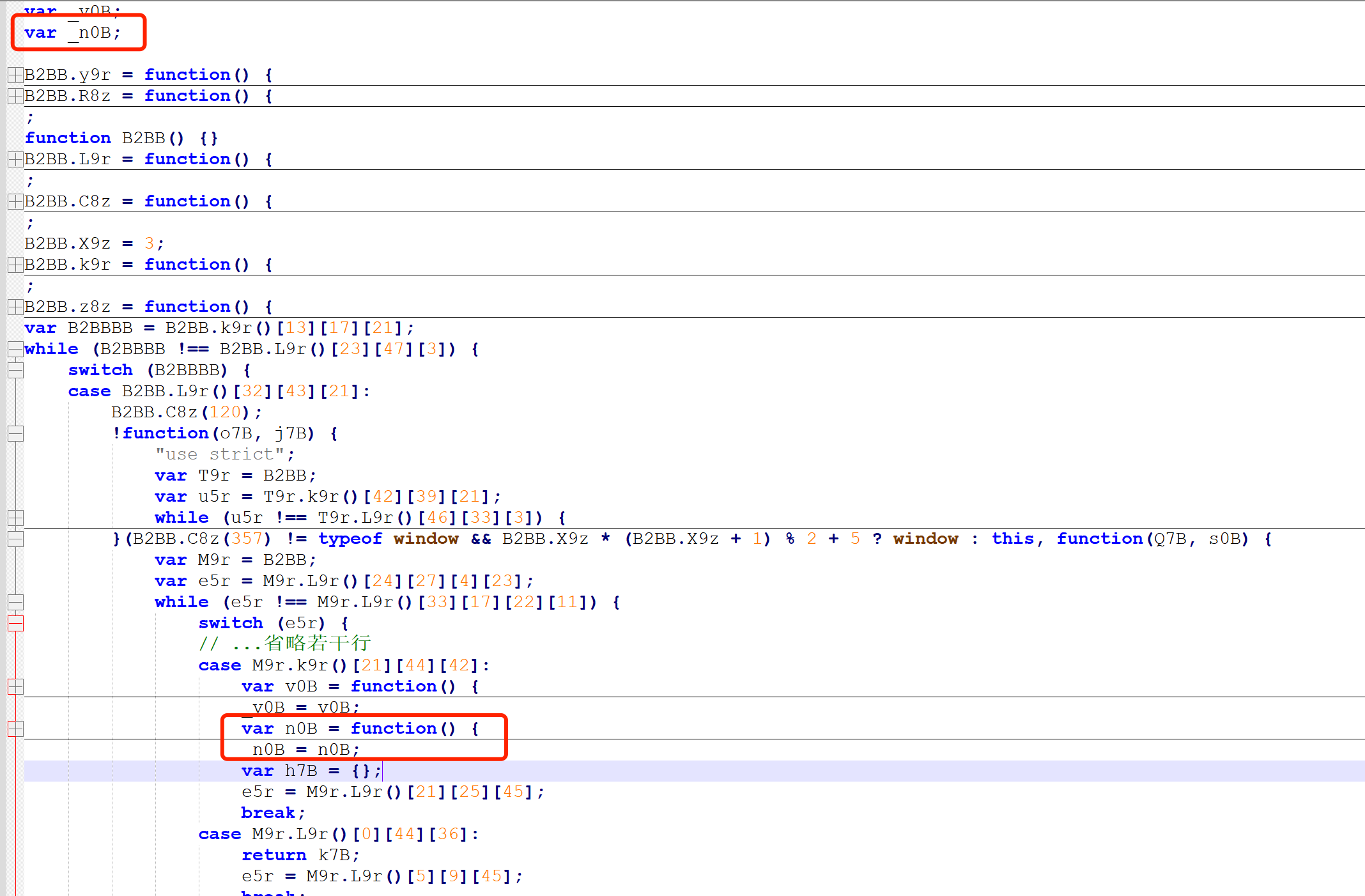This screenshot has height=896, width=1365.
Task: Unfold the B2BB.z8z function block
Action: tap(15, 307)
